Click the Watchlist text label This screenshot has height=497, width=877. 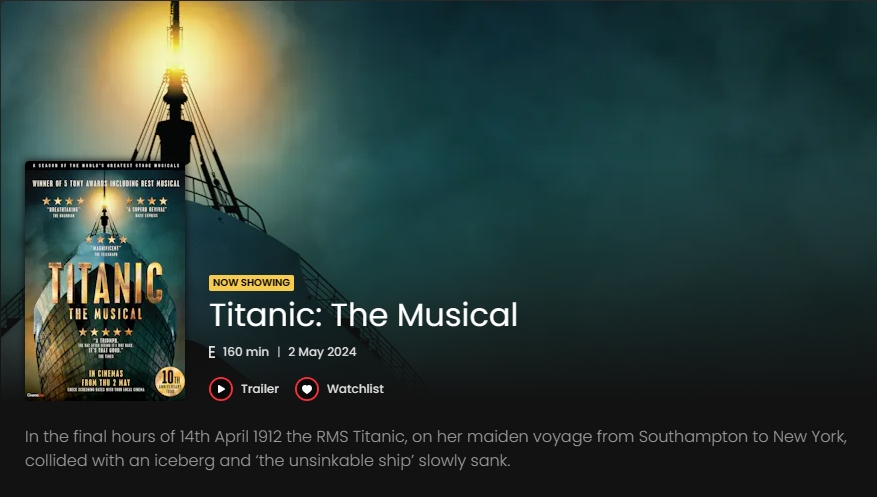(x=355, y=389)
